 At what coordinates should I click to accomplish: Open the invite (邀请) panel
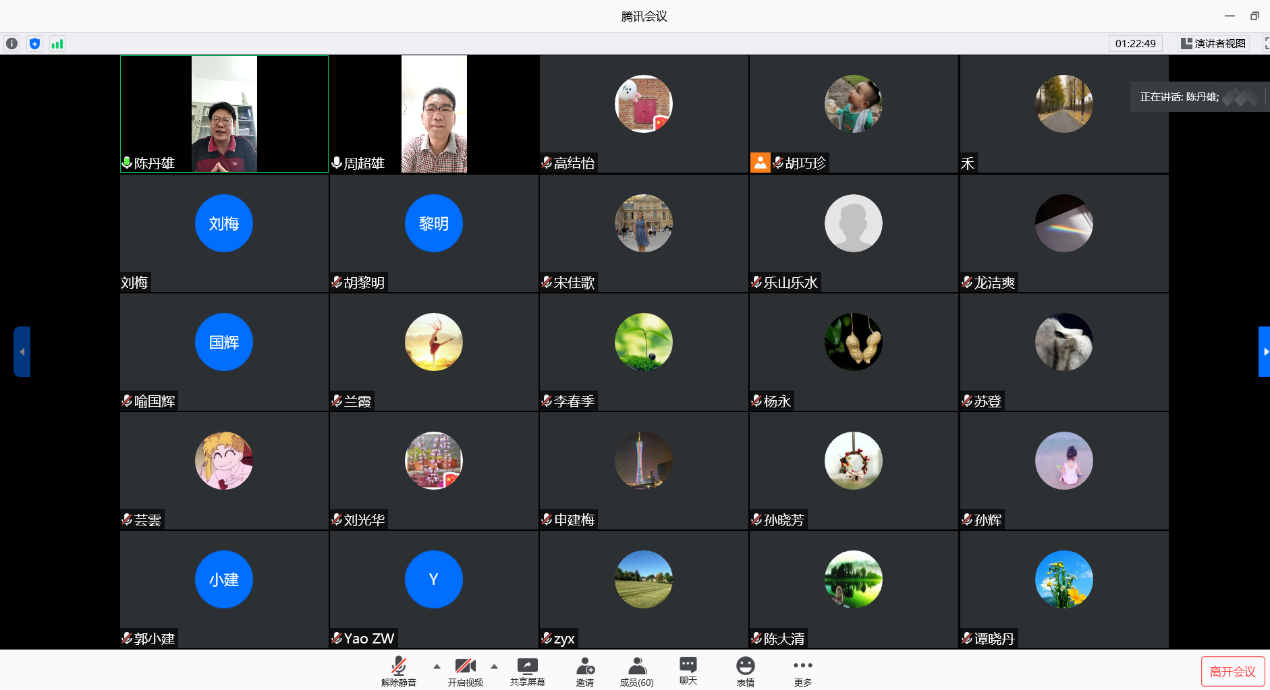(585, 670)
